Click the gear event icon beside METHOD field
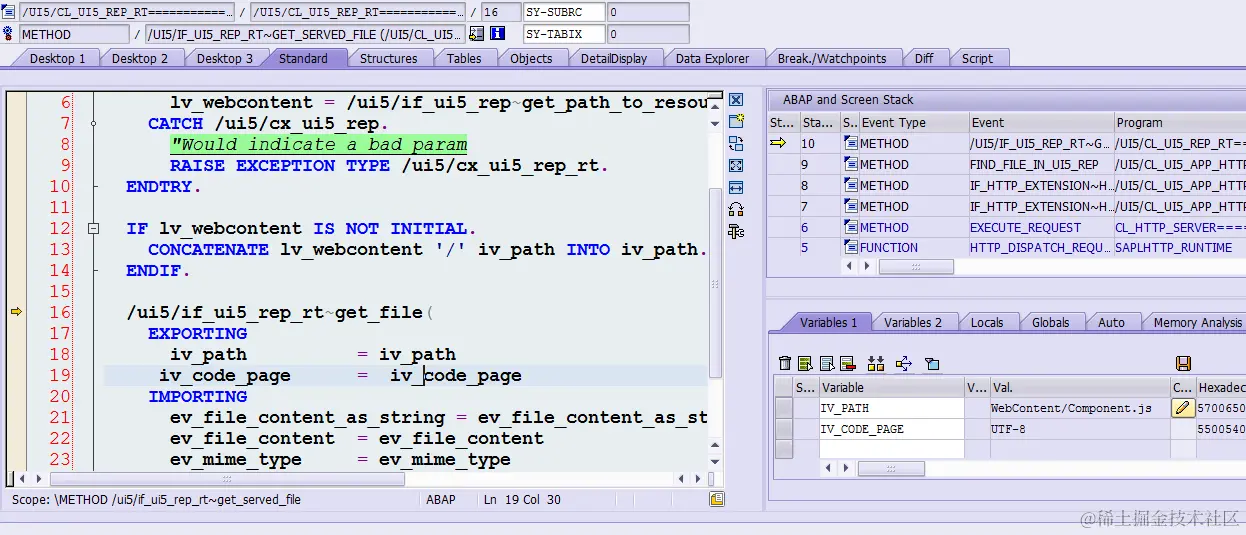Viewport: 1246px width, 535px height. (8, 34)
